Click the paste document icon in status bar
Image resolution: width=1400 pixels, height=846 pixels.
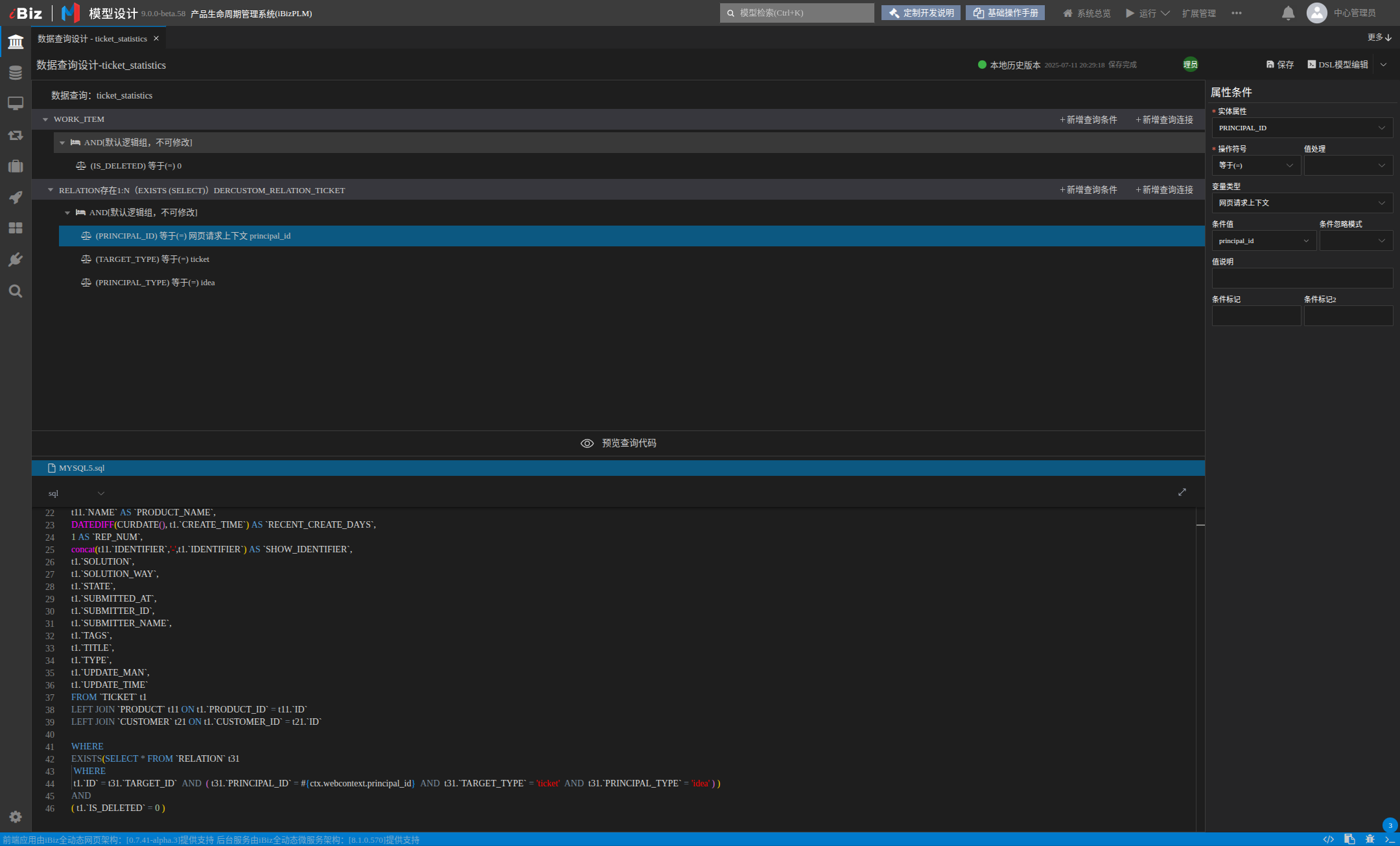tap(1349, 840)
